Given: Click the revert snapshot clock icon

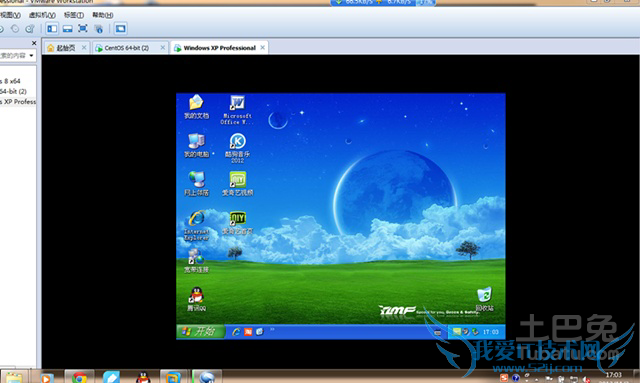Looking at the screenshot, I should 15,29.
